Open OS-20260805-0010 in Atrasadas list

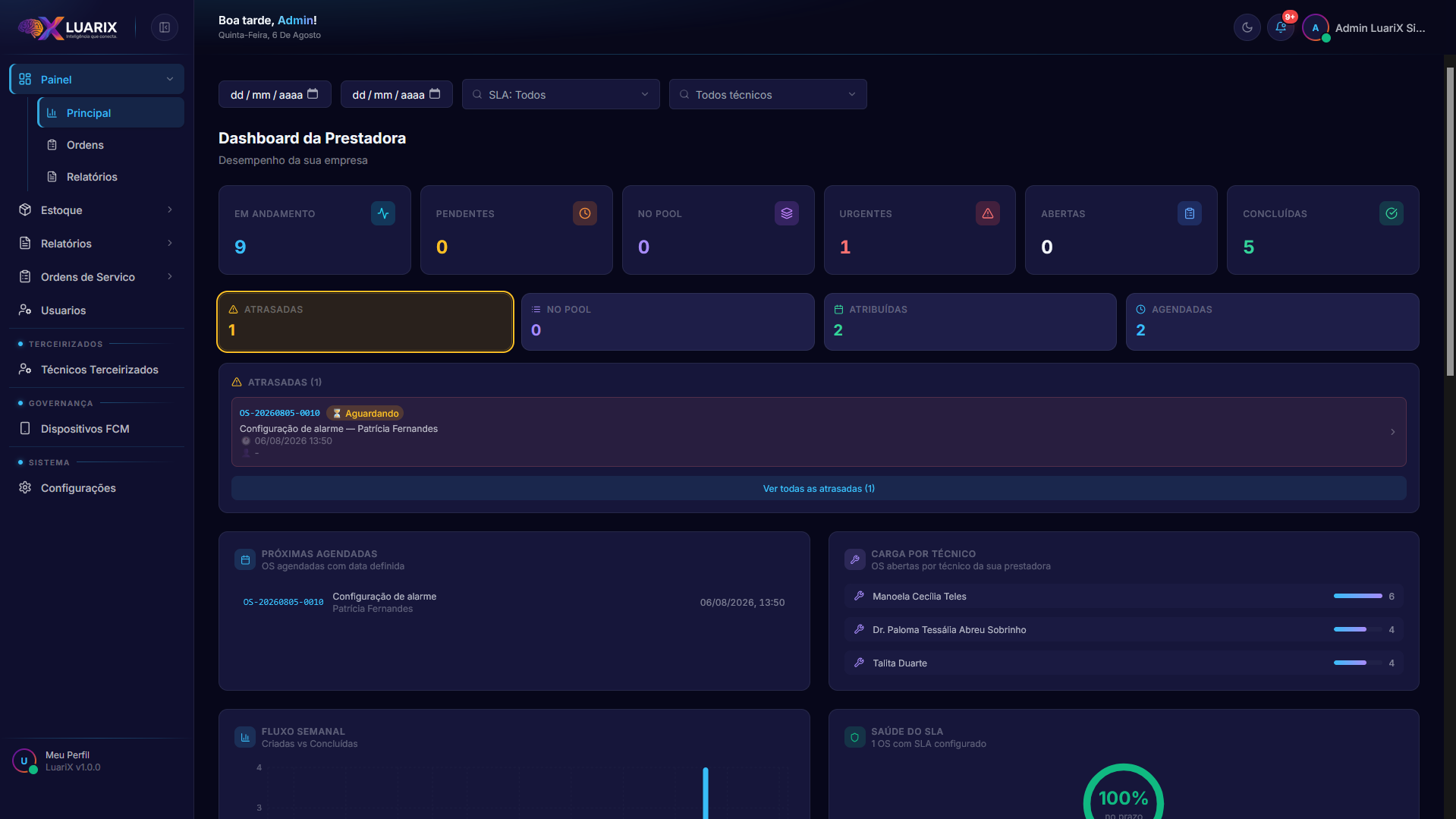(279, 413)
